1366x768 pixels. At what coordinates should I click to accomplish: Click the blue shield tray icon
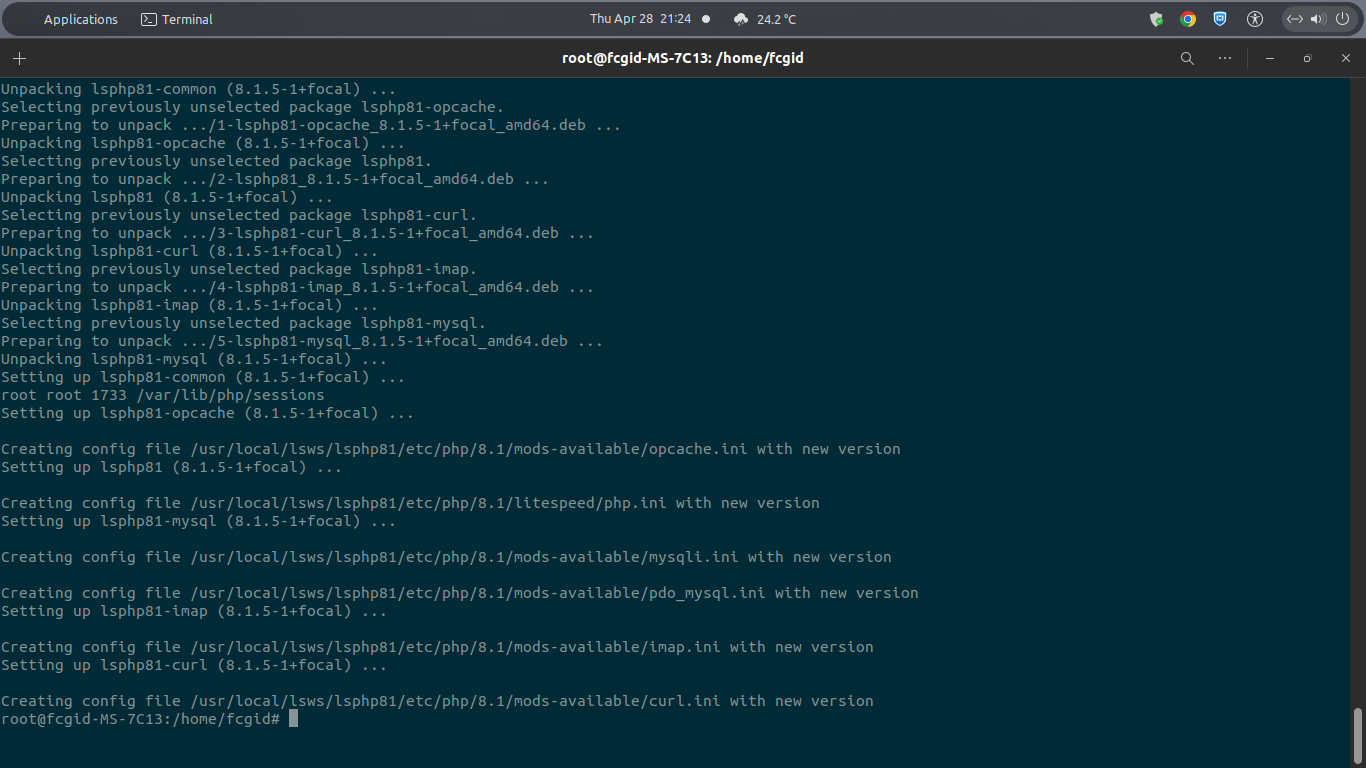click(1220, 19)
